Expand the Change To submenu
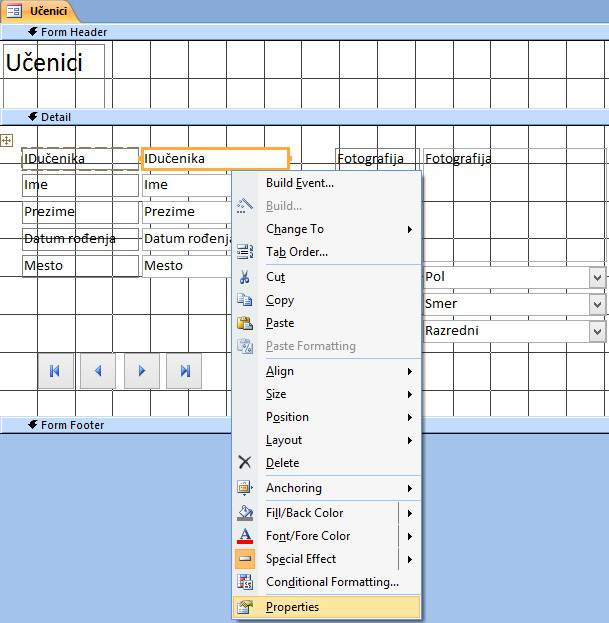This screenshot has height=623, width=609. [x=409, y=229]
